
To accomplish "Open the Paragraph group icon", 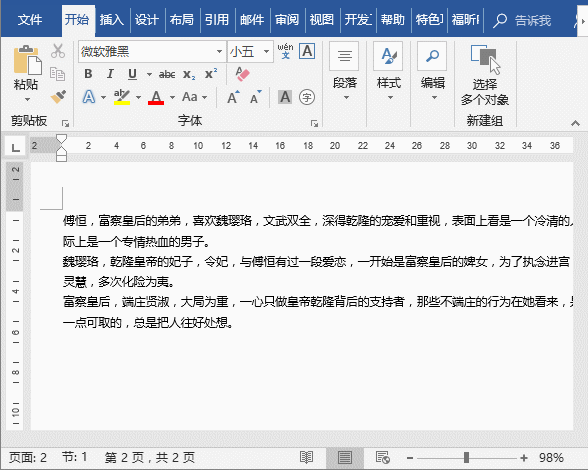I will (x=344, y=56).
